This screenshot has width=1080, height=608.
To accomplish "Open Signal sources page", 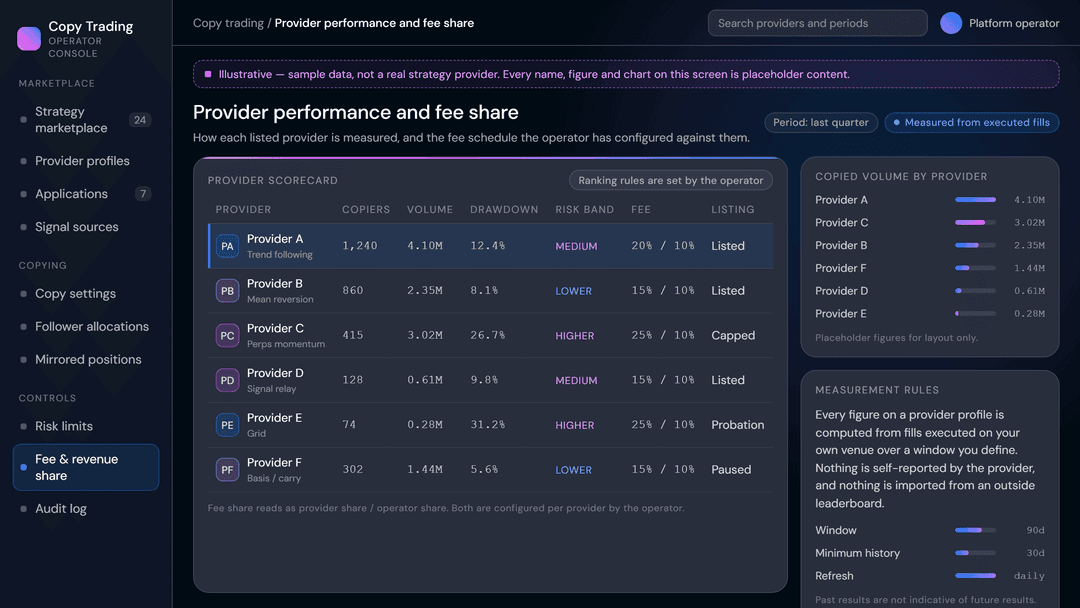I will coord(85,227).
